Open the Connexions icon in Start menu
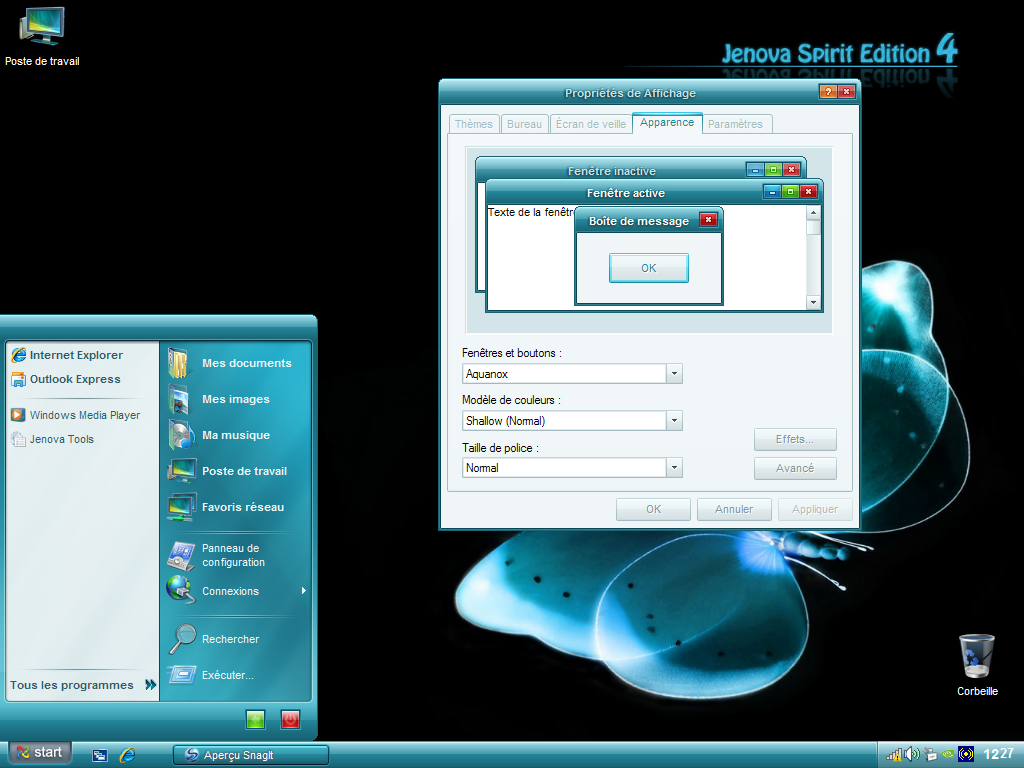This screenshot has width=1024, height=768. [x=181, y=590]
